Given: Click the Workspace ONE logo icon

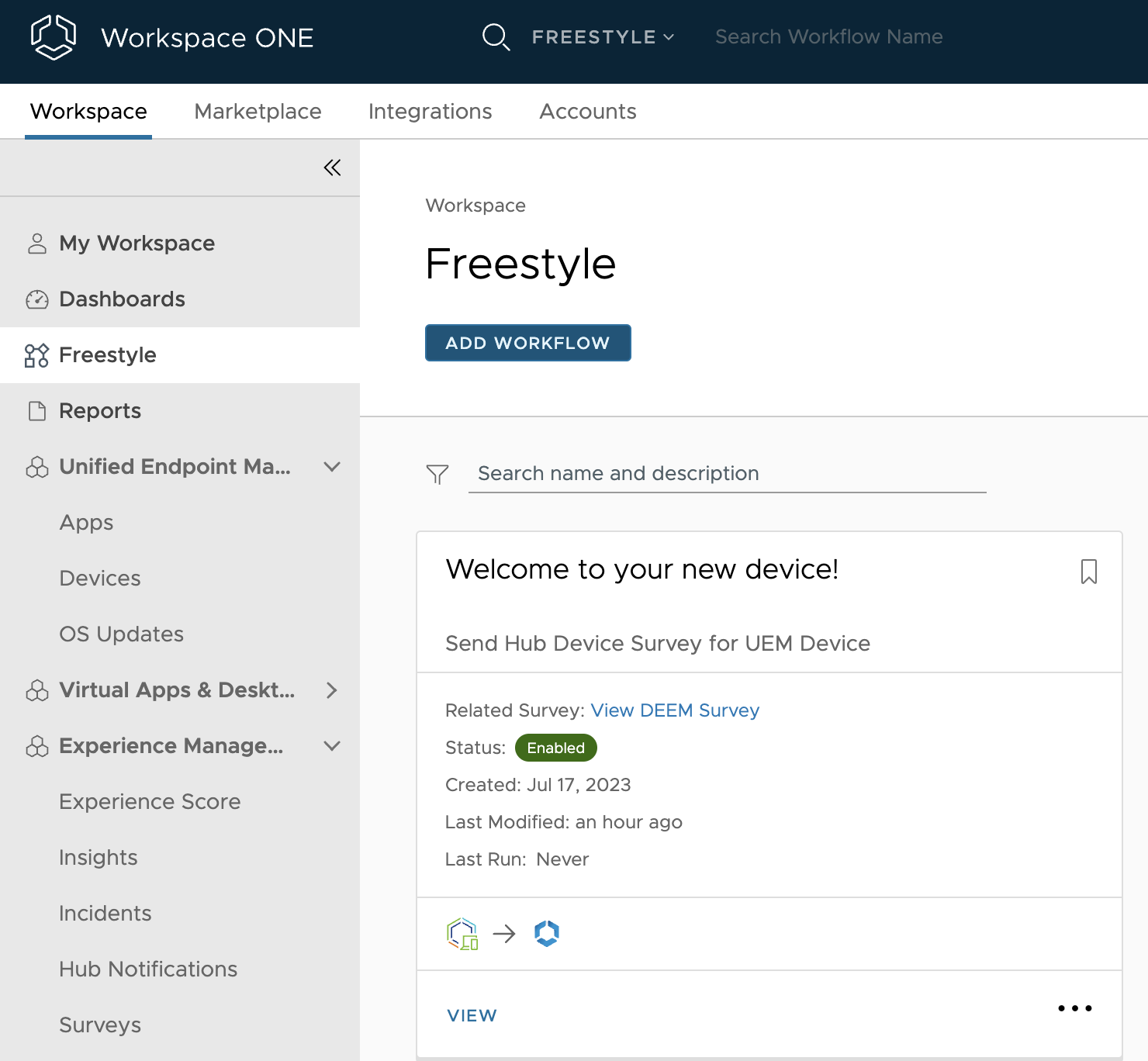Looking at the screenshot, I should pos(53,37).
